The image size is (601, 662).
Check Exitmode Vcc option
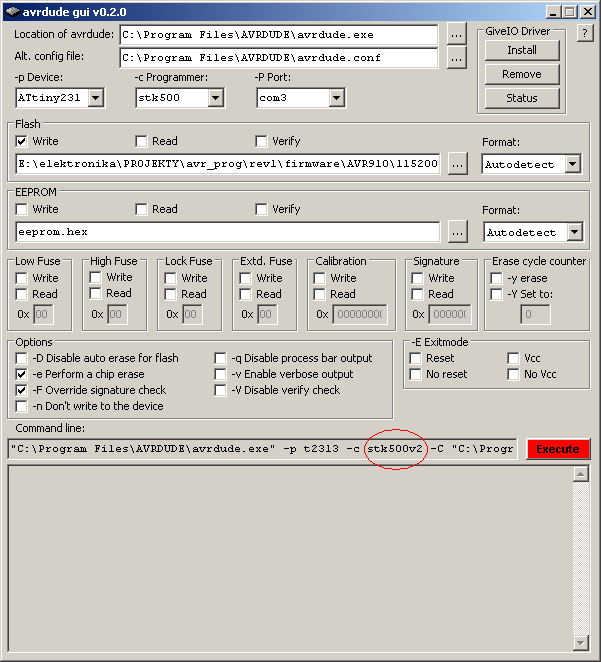point(513,358)
